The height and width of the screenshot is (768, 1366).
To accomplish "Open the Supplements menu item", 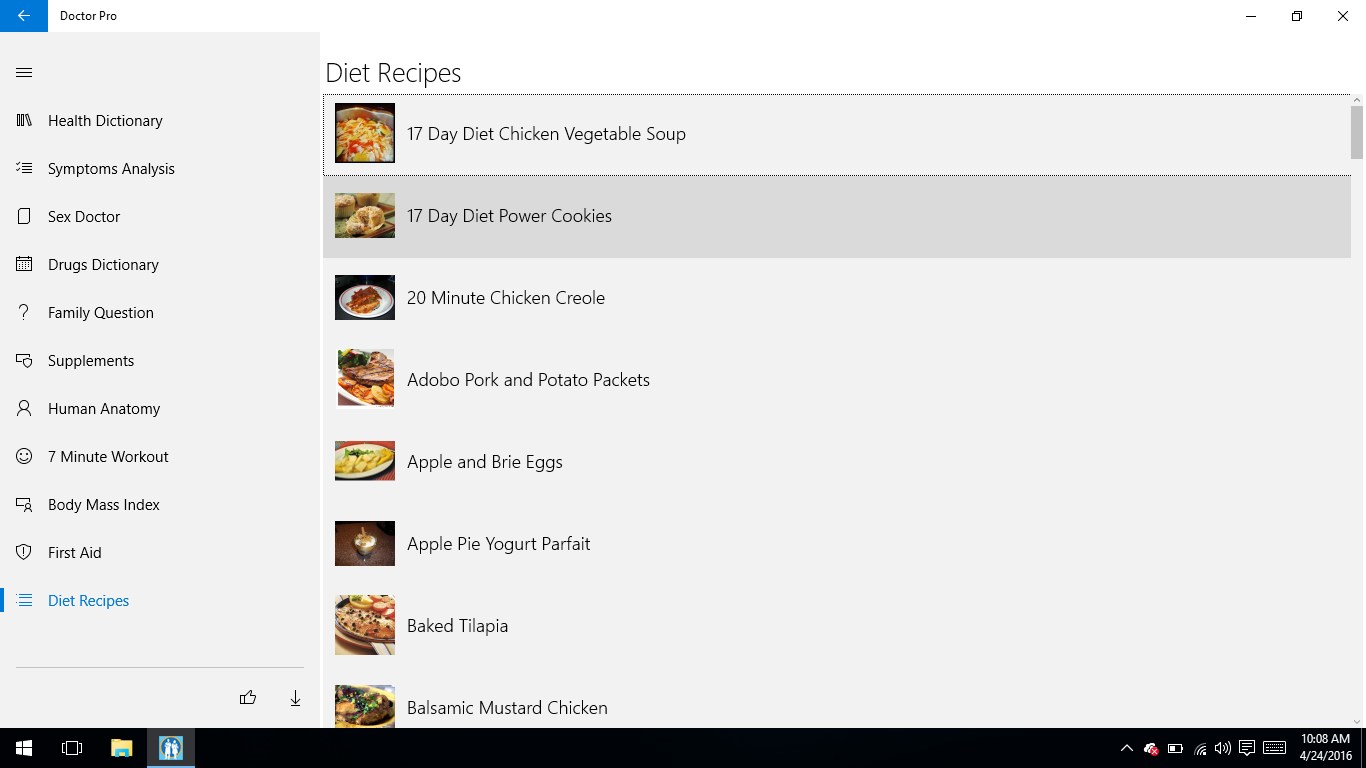I will click(x=91, y=360).
